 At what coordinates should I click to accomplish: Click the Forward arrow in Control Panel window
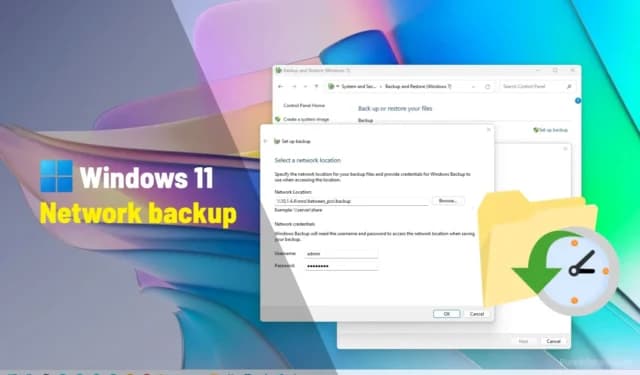294,87
